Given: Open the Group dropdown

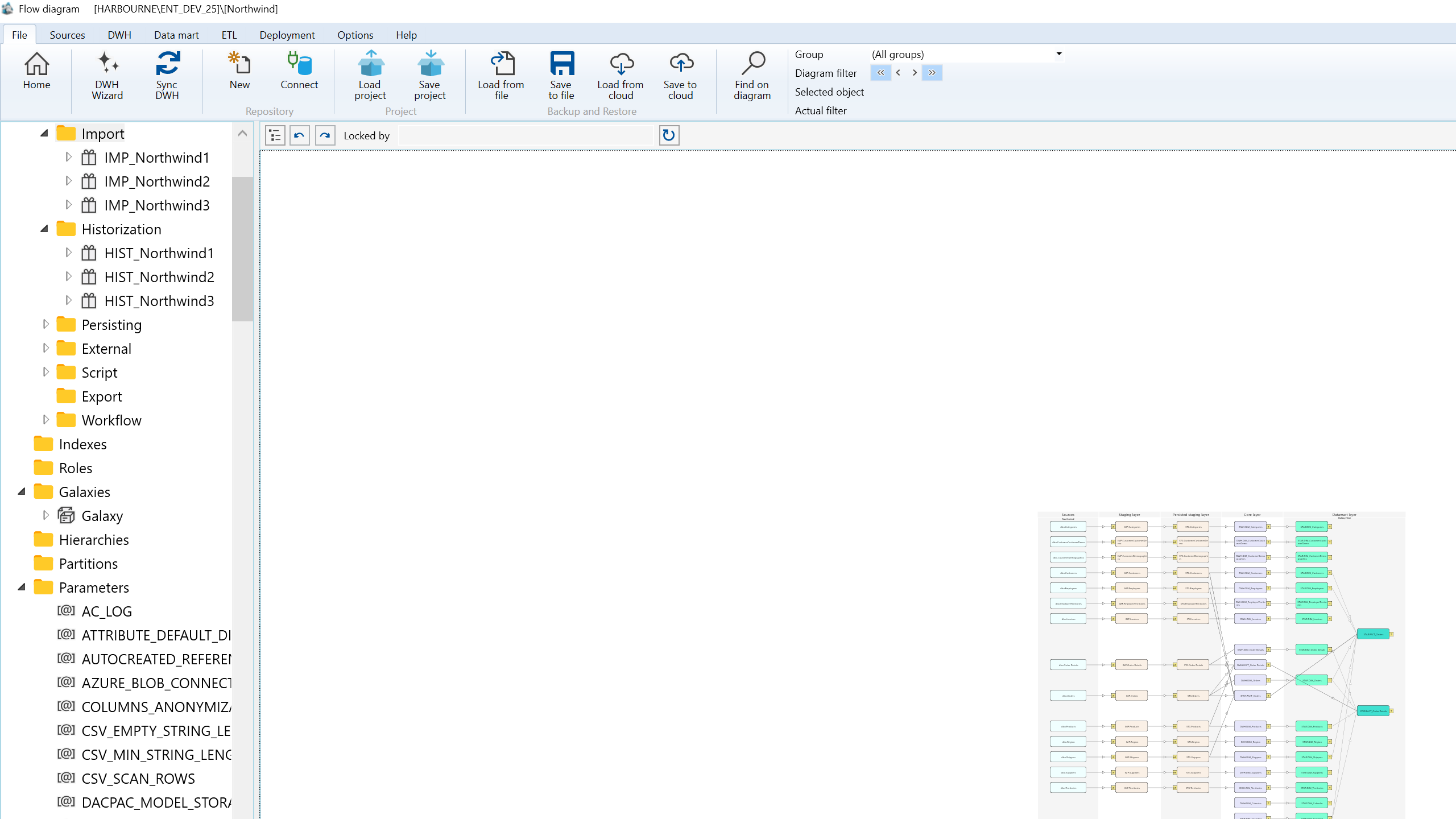Looking at the screenshot, I should click(1059, 54).
